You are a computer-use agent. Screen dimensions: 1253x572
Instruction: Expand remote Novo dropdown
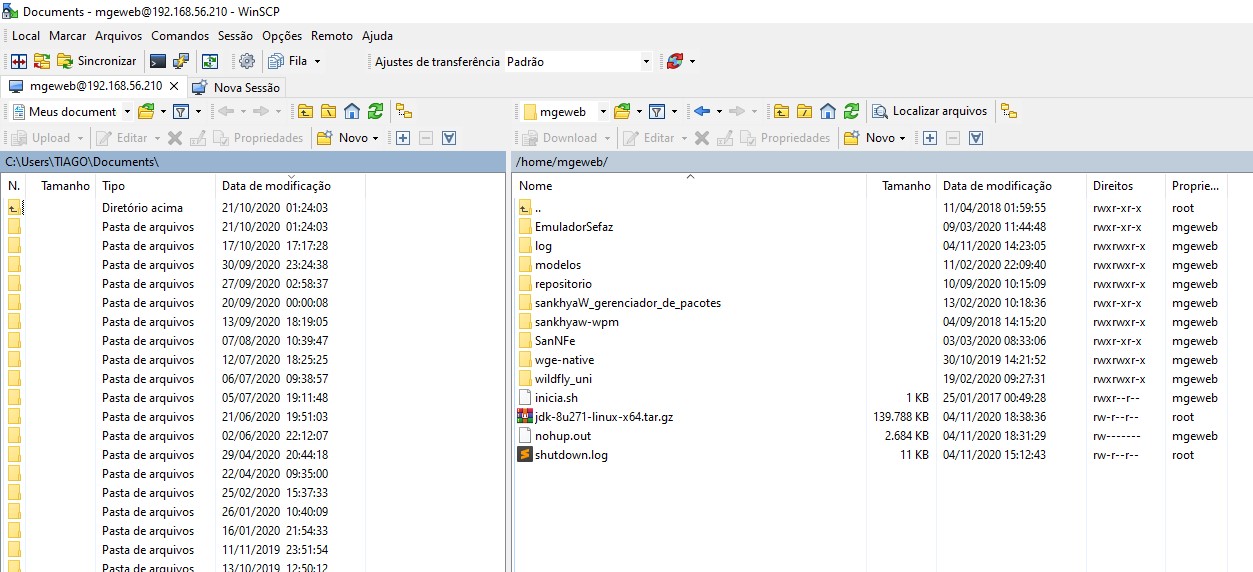[x=903, y=138]
